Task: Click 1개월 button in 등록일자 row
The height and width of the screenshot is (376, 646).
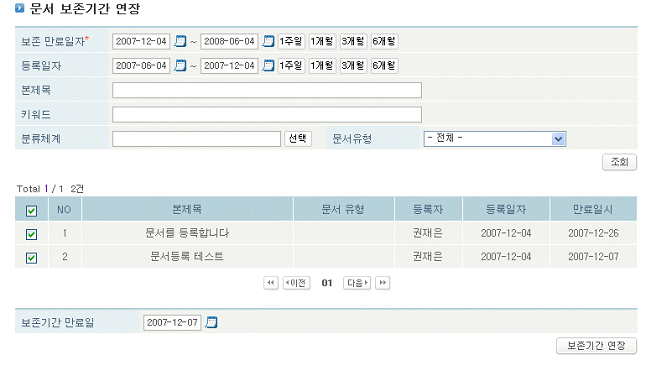Action: tap(322, 65)
